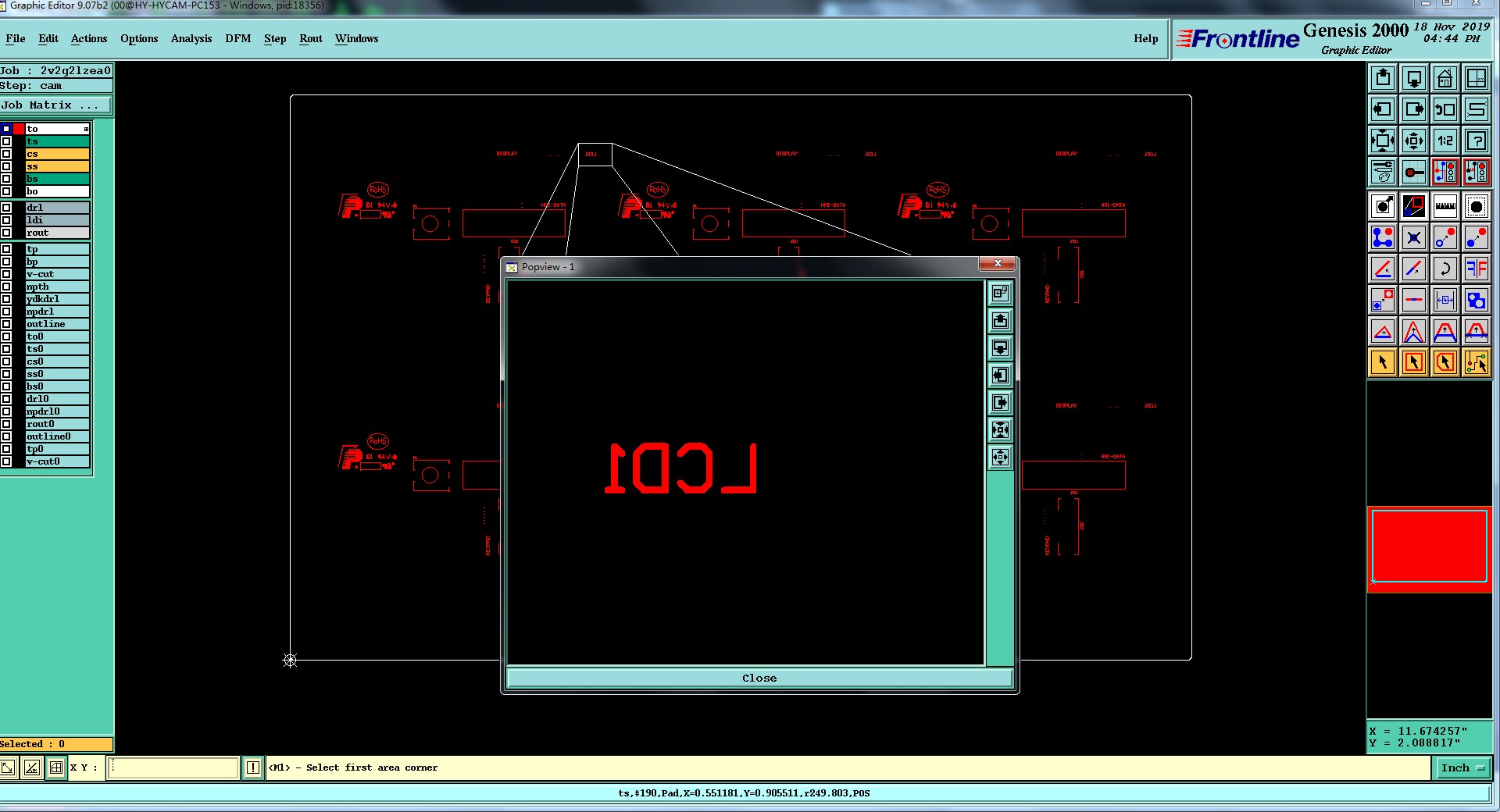Click the ruler measure tool icon

(1445, 206)
